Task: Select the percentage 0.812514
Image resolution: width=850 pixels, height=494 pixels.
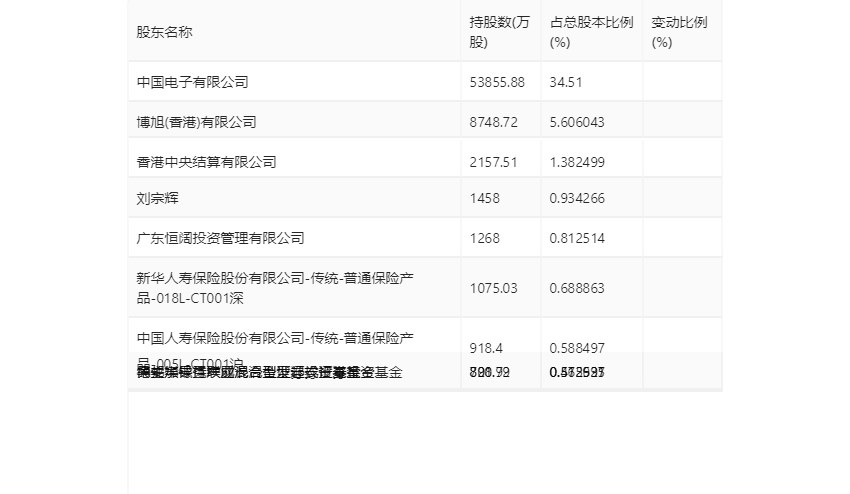Action: 577,239
